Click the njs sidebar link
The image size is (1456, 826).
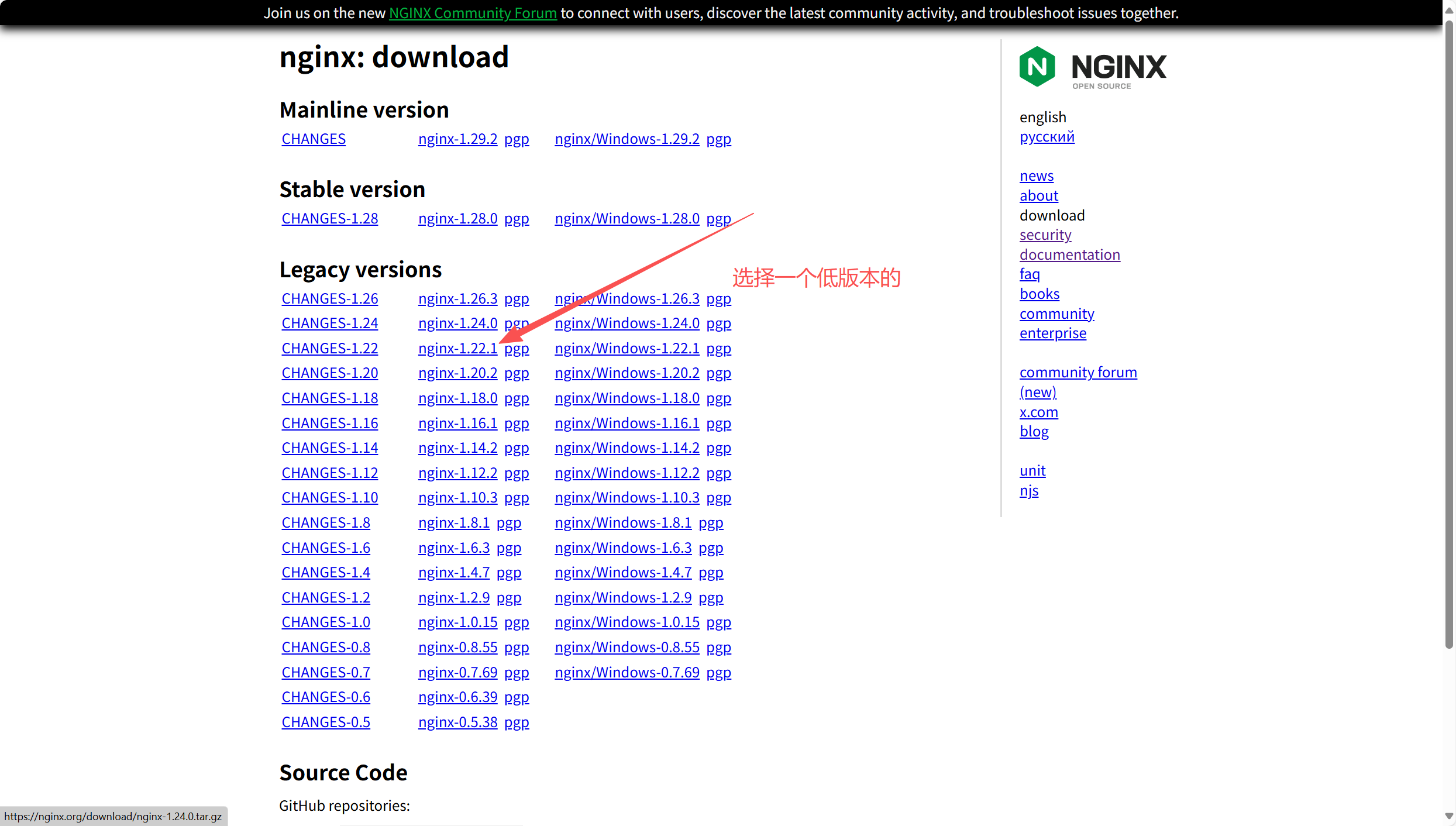pyautogui.click(x=1028, y=491)
